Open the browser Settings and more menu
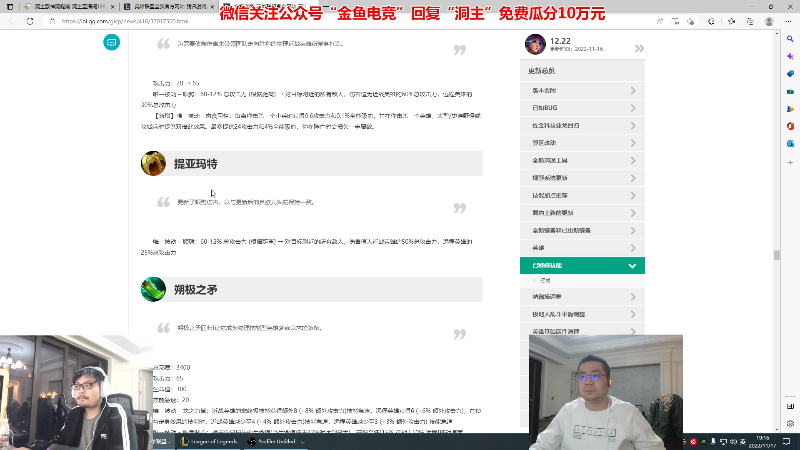The width and height of the screenshot is (800, 450). [788, 21]
